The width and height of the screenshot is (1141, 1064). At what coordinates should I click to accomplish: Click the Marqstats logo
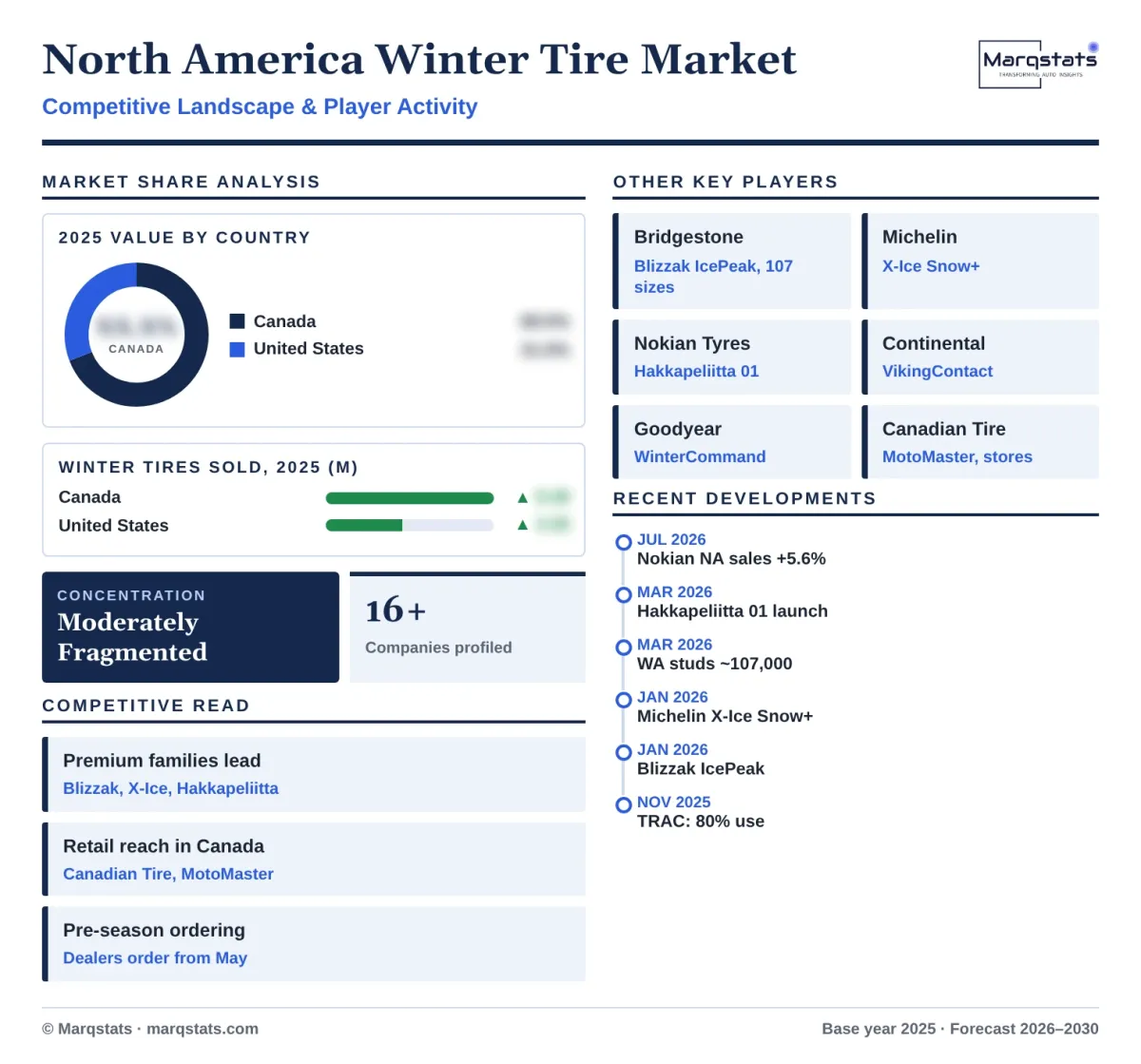[1038, 64]
